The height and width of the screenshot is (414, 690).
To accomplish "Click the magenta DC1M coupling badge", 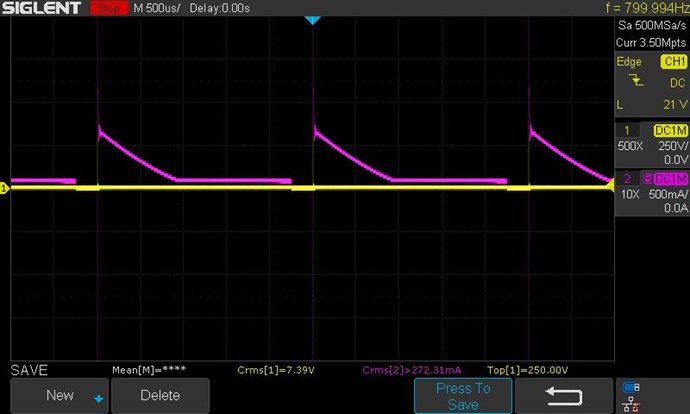I will [671, 179].
